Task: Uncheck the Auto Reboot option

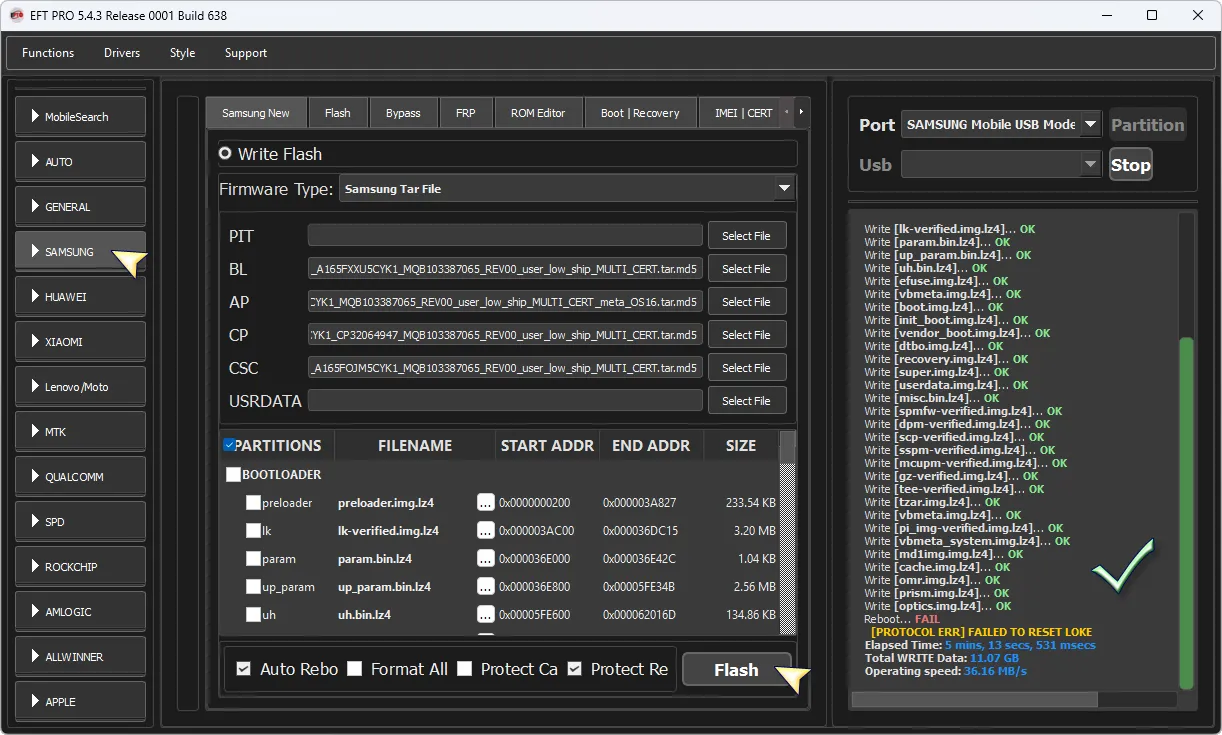Action: click(x=244, y=669)
